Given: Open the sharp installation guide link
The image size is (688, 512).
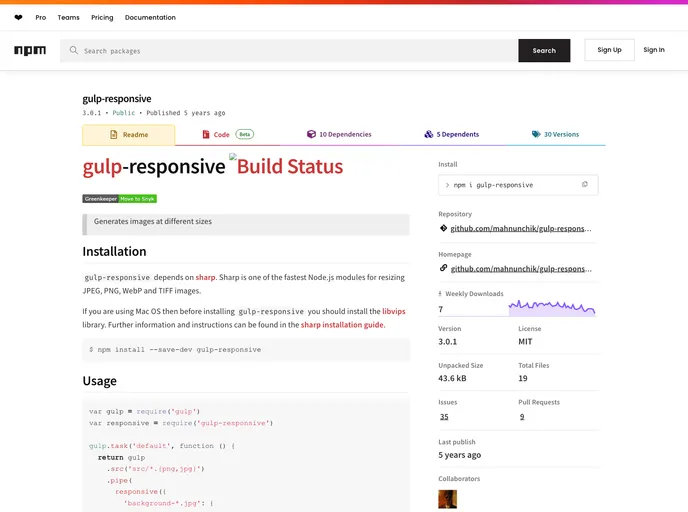Looking at the screenshot, I should (342, 325).
